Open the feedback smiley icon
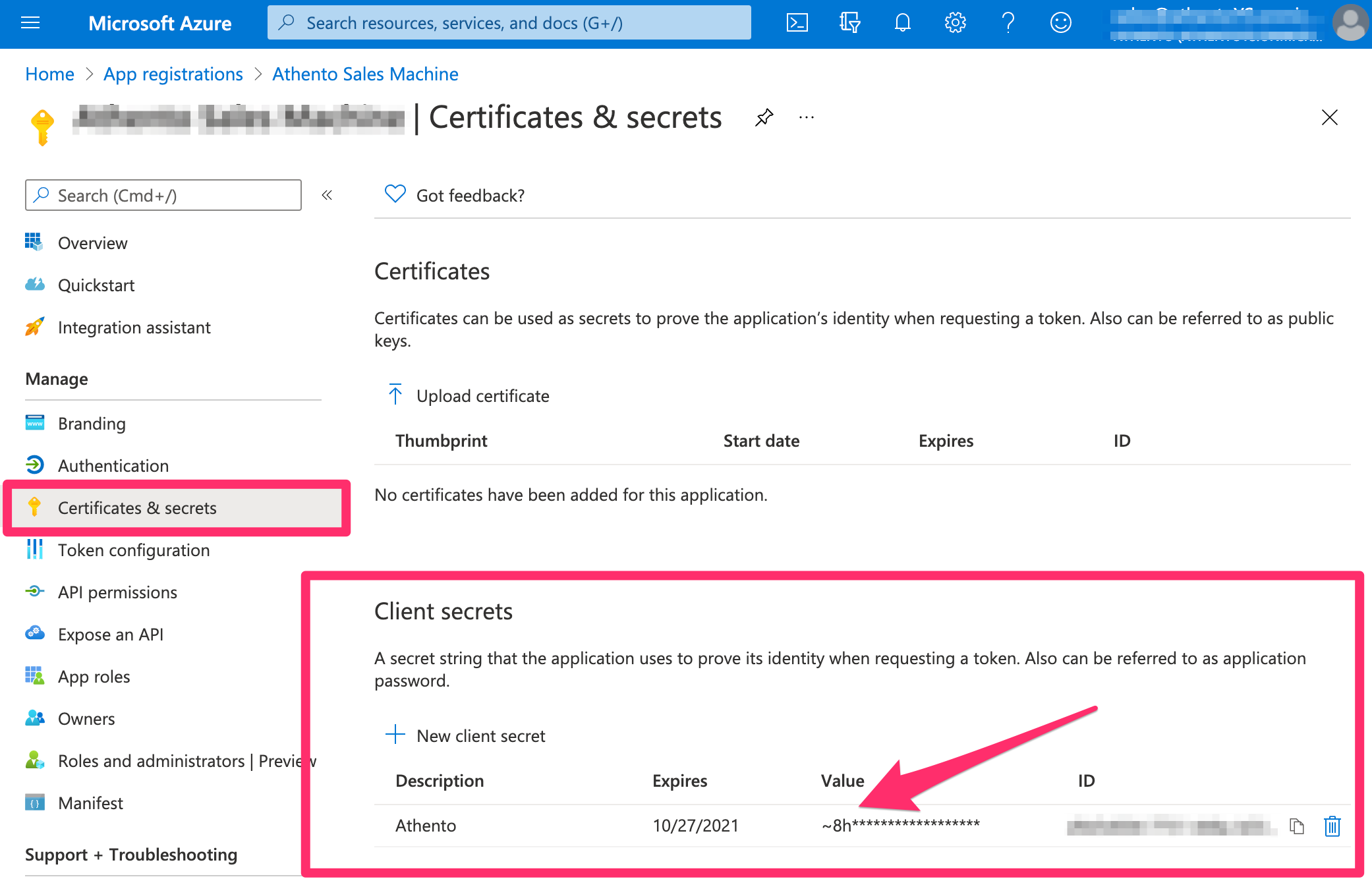 1060,23
